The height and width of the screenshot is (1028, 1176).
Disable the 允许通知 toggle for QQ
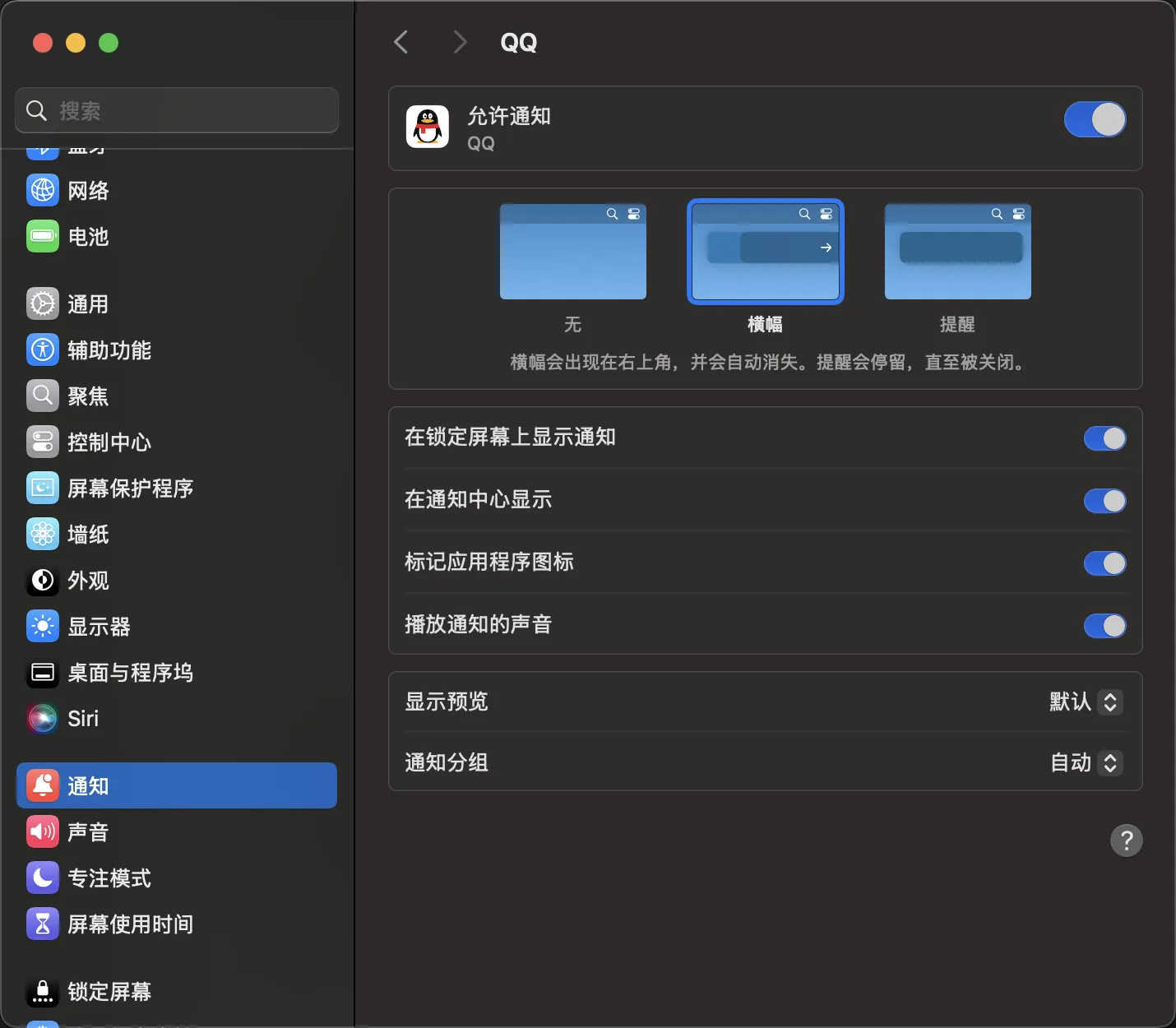click(x=1095, y=120)
